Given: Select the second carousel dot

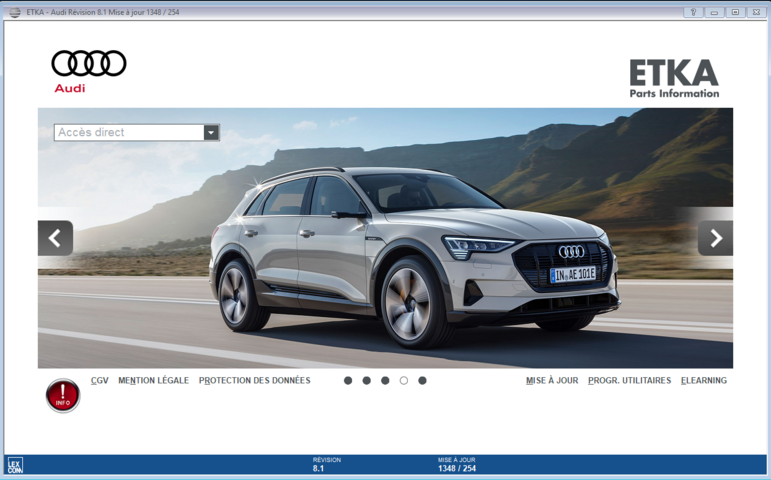Looking at the screenshot, I should [x=367, y=381].
